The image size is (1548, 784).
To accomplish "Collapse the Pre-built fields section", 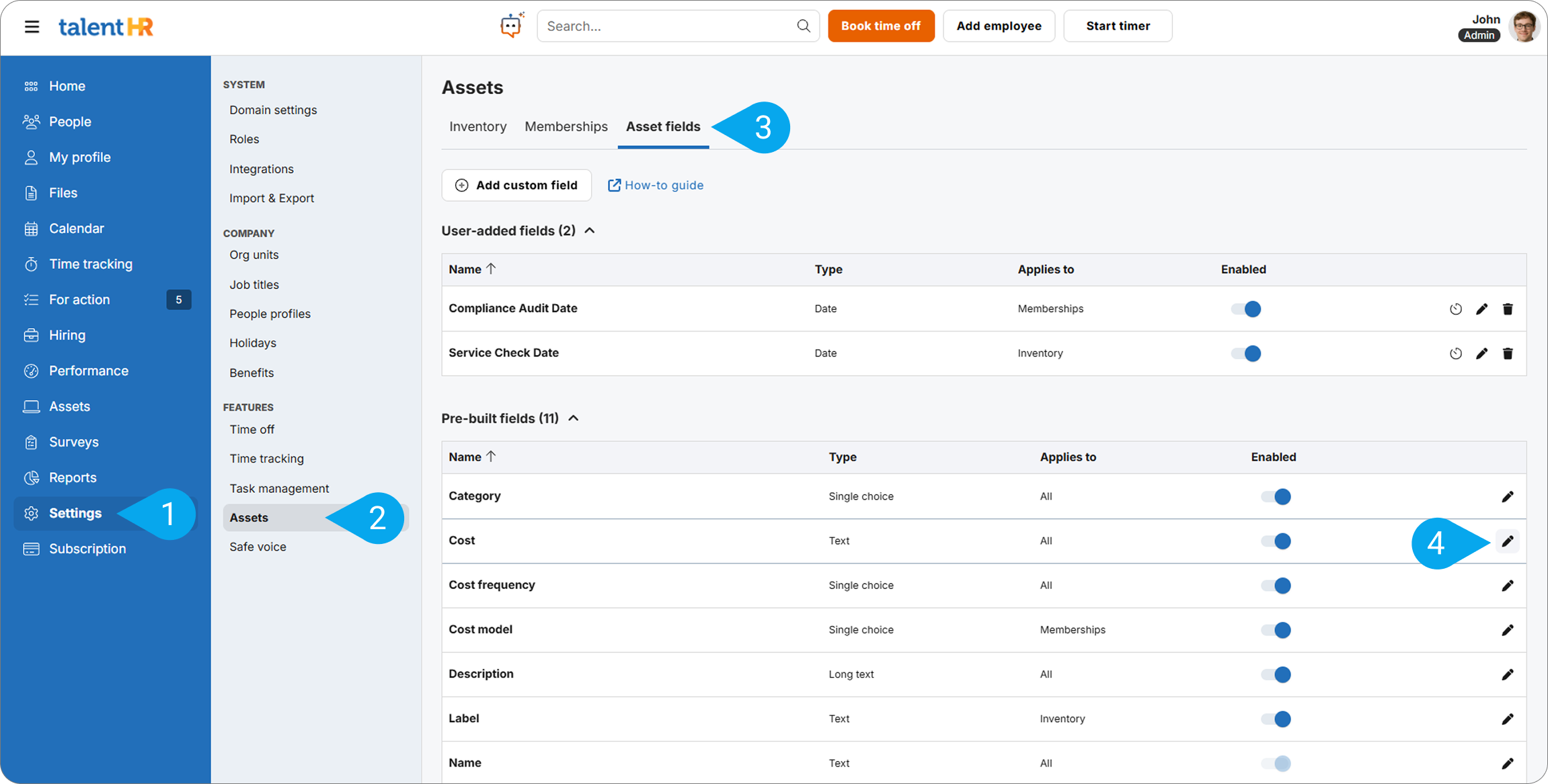I will pos(574,418).
